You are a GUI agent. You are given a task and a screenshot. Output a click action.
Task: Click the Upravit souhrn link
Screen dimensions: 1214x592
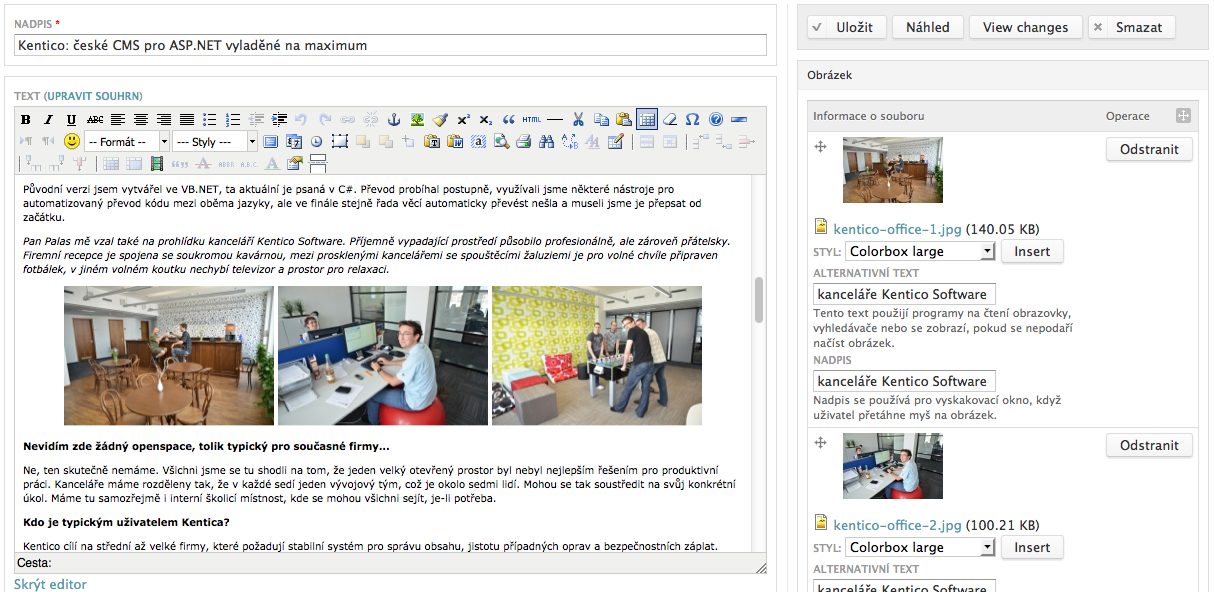click(94, 96)
